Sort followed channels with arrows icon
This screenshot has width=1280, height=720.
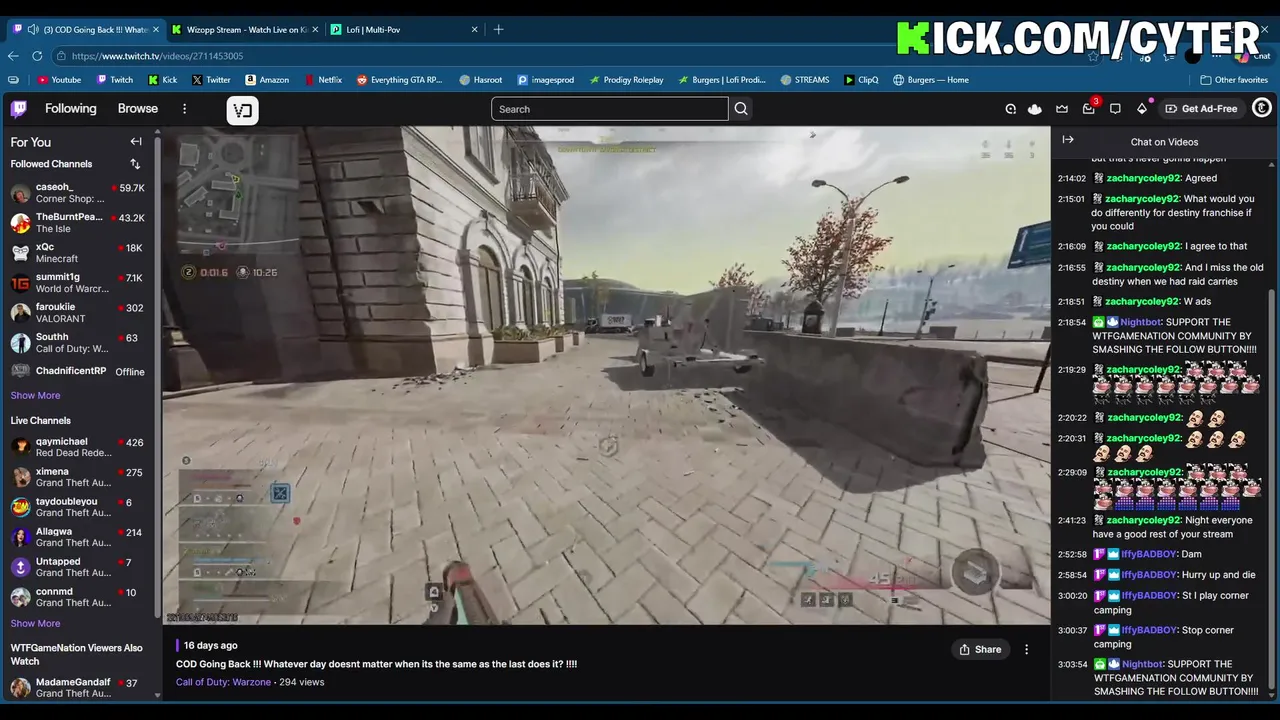[135, 164]
